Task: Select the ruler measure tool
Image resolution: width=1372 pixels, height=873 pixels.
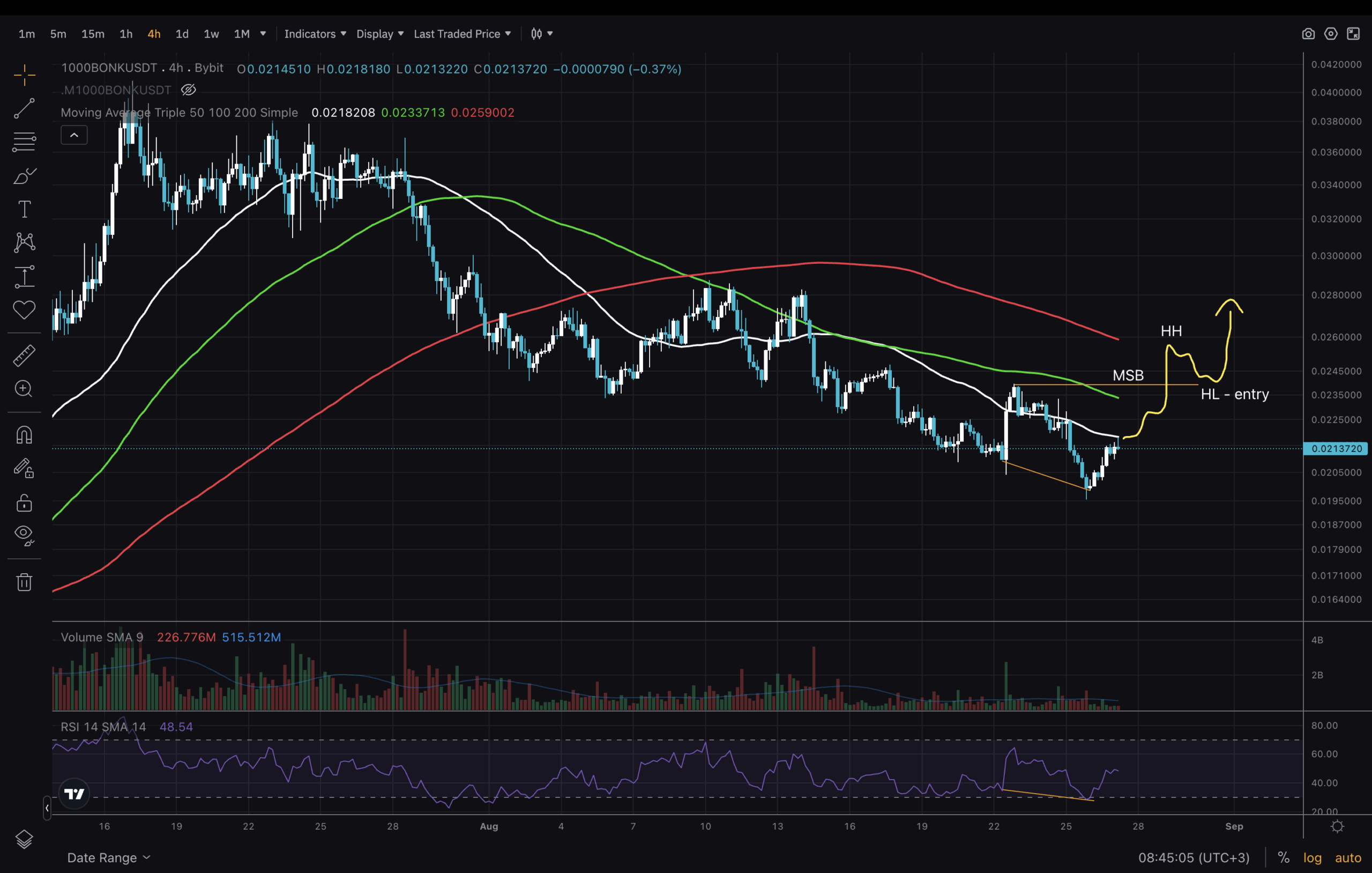Action: click(24, 355)
